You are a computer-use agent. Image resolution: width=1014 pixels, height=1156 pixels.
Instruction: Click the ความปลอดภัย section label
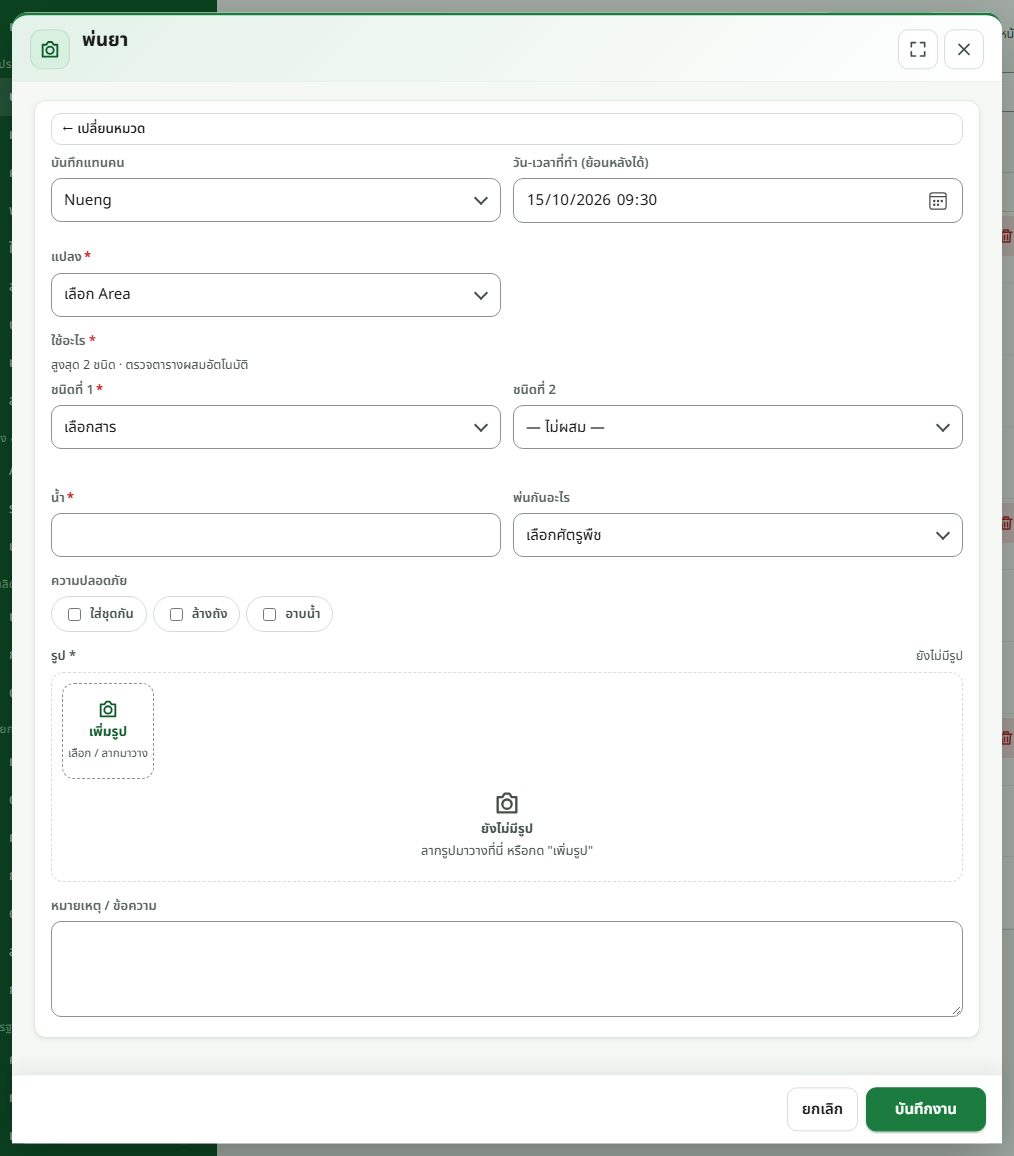click(x=88, y=581)
